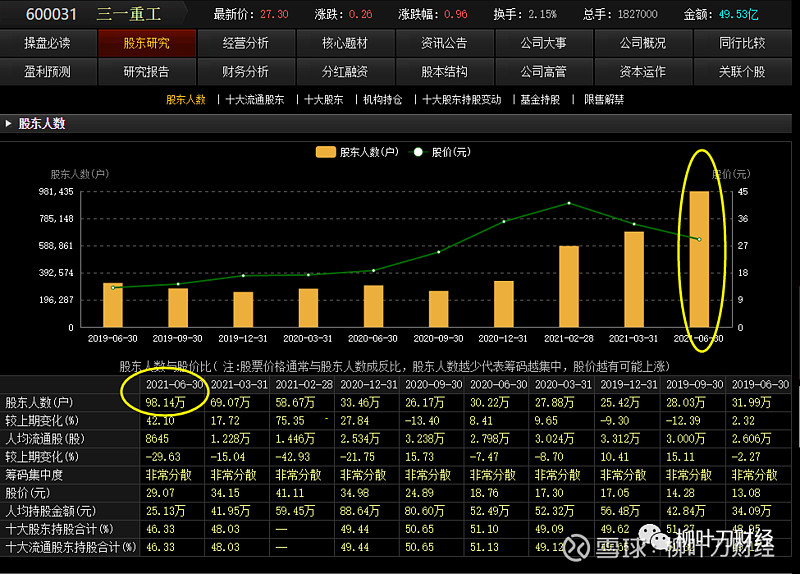The image size is (800, 574).
Task: Open the 分红融资 tab
Action: 345,71
